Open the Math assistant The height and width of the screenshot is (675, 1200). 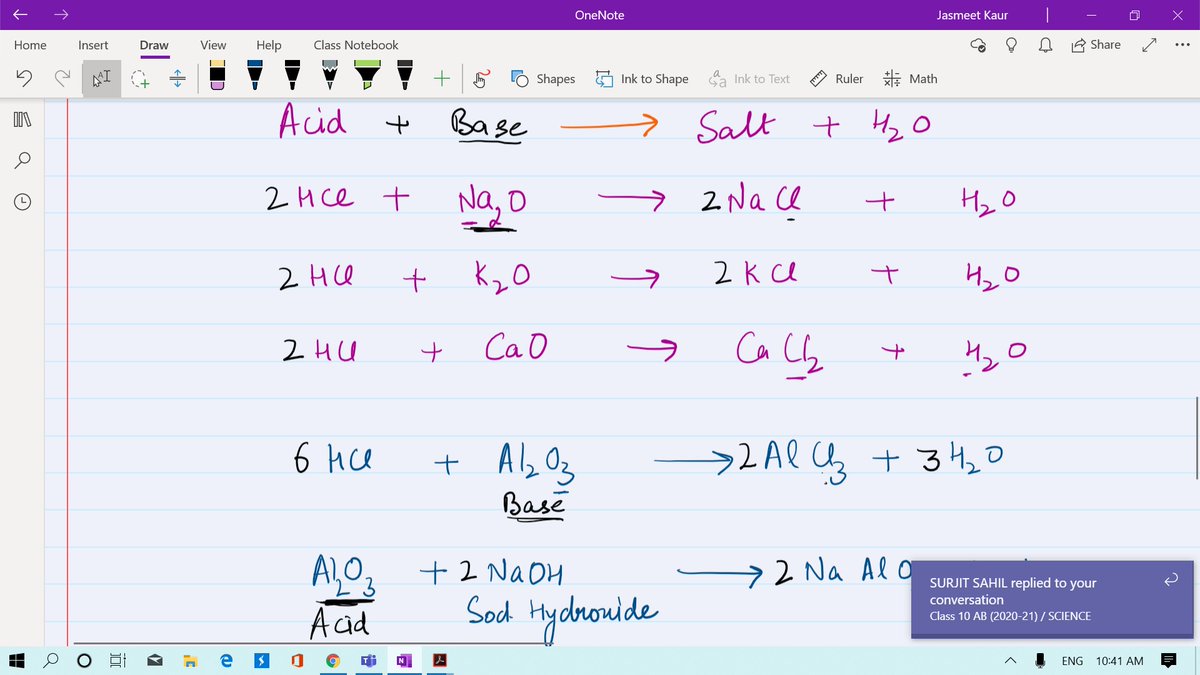(911, 78)
